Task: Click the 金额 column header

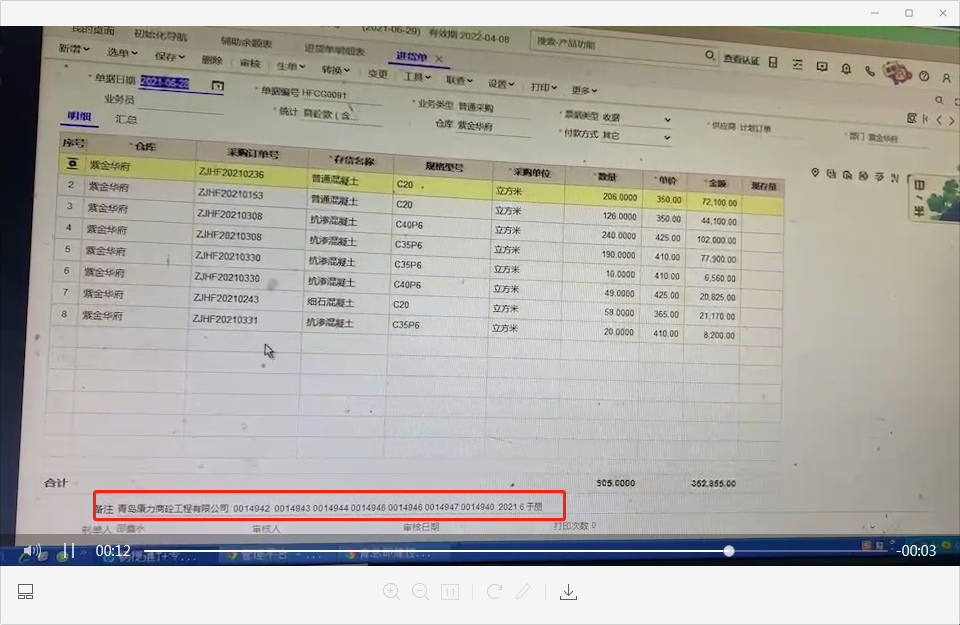Action: click(716, 183)
